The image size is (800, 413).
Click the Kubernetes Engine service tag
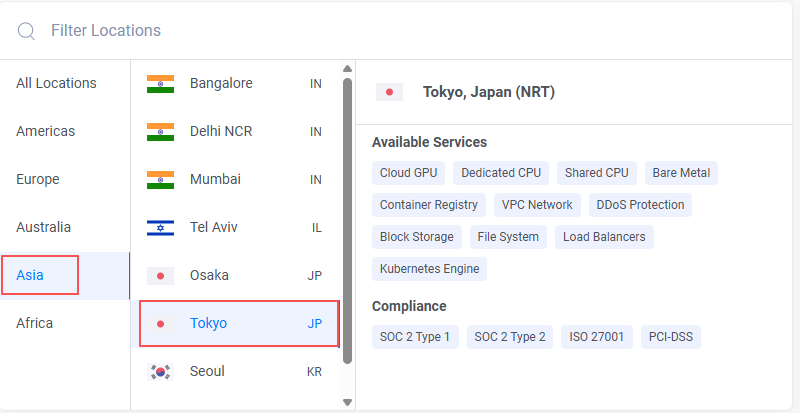point(429,269)
